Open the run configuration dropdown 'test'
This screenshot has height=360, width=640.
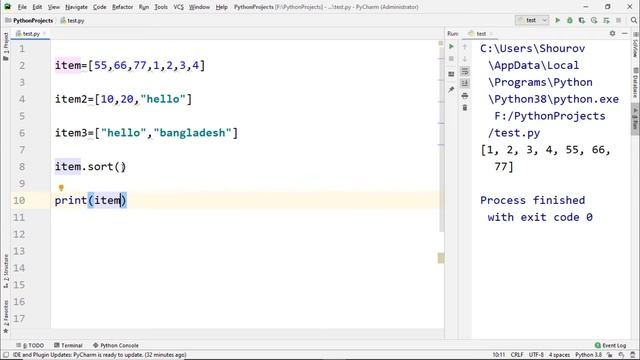[531, 20]
